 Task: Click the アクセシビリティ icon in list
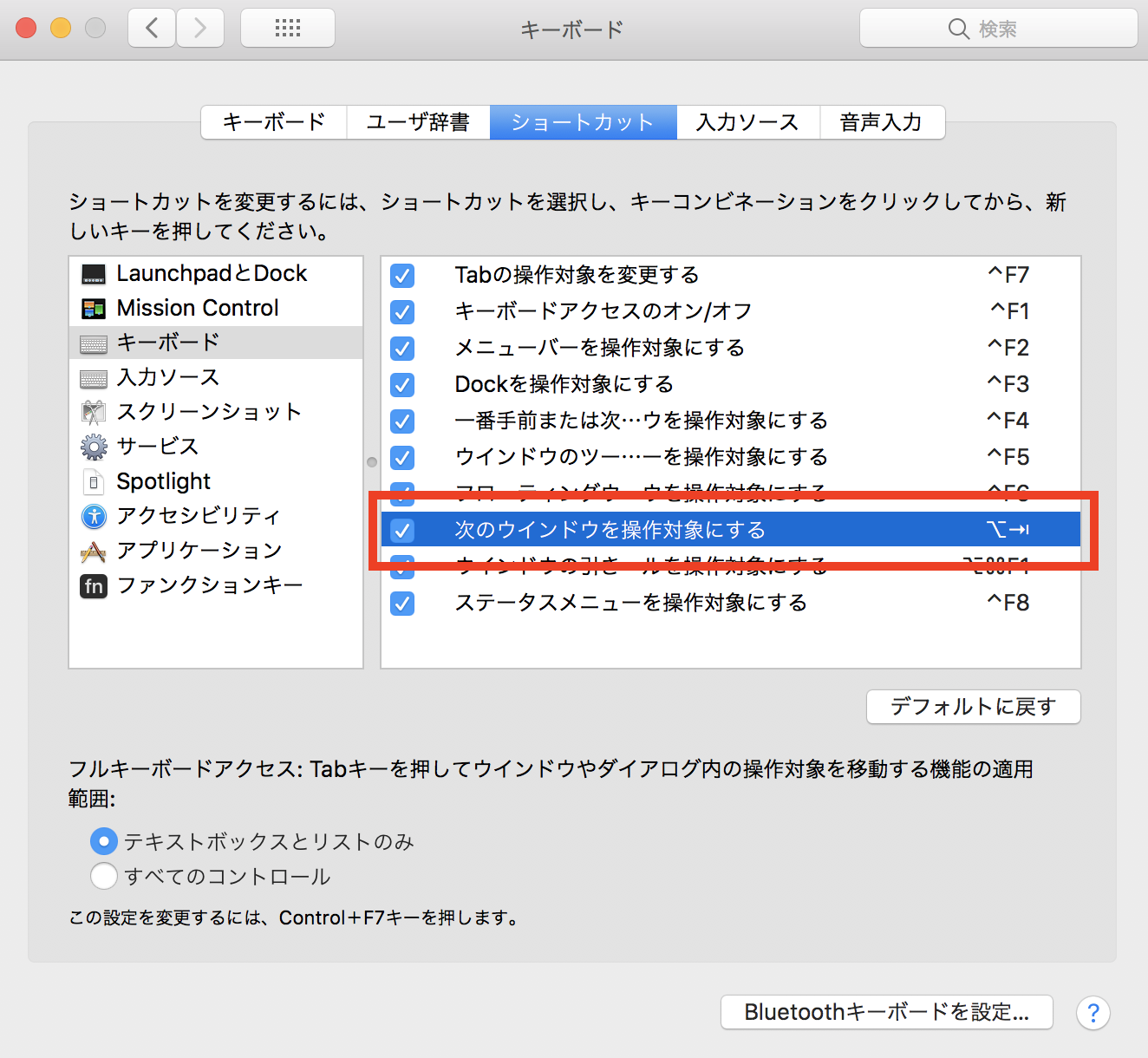coord(94,516)
